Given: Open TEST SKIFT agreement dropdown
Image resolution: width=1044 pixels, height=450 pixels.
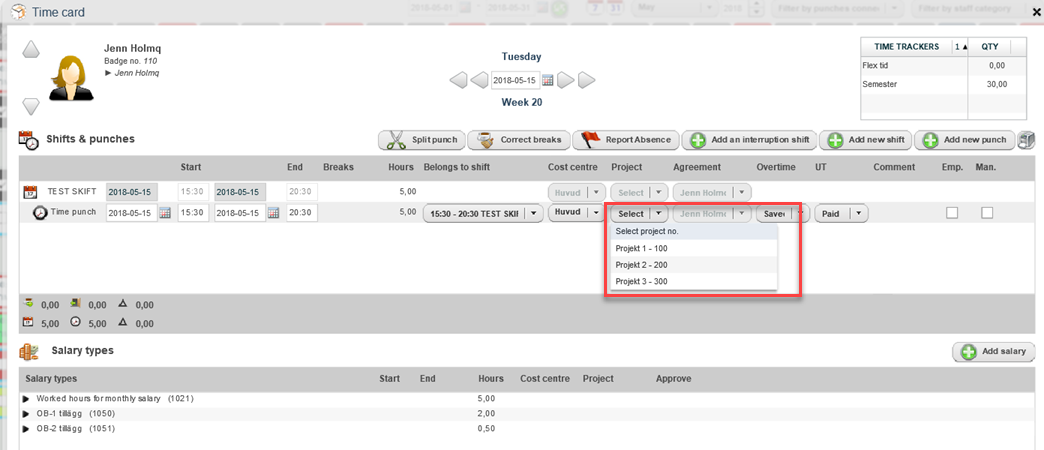Looking at the screenshot, I should pos(712,192).
